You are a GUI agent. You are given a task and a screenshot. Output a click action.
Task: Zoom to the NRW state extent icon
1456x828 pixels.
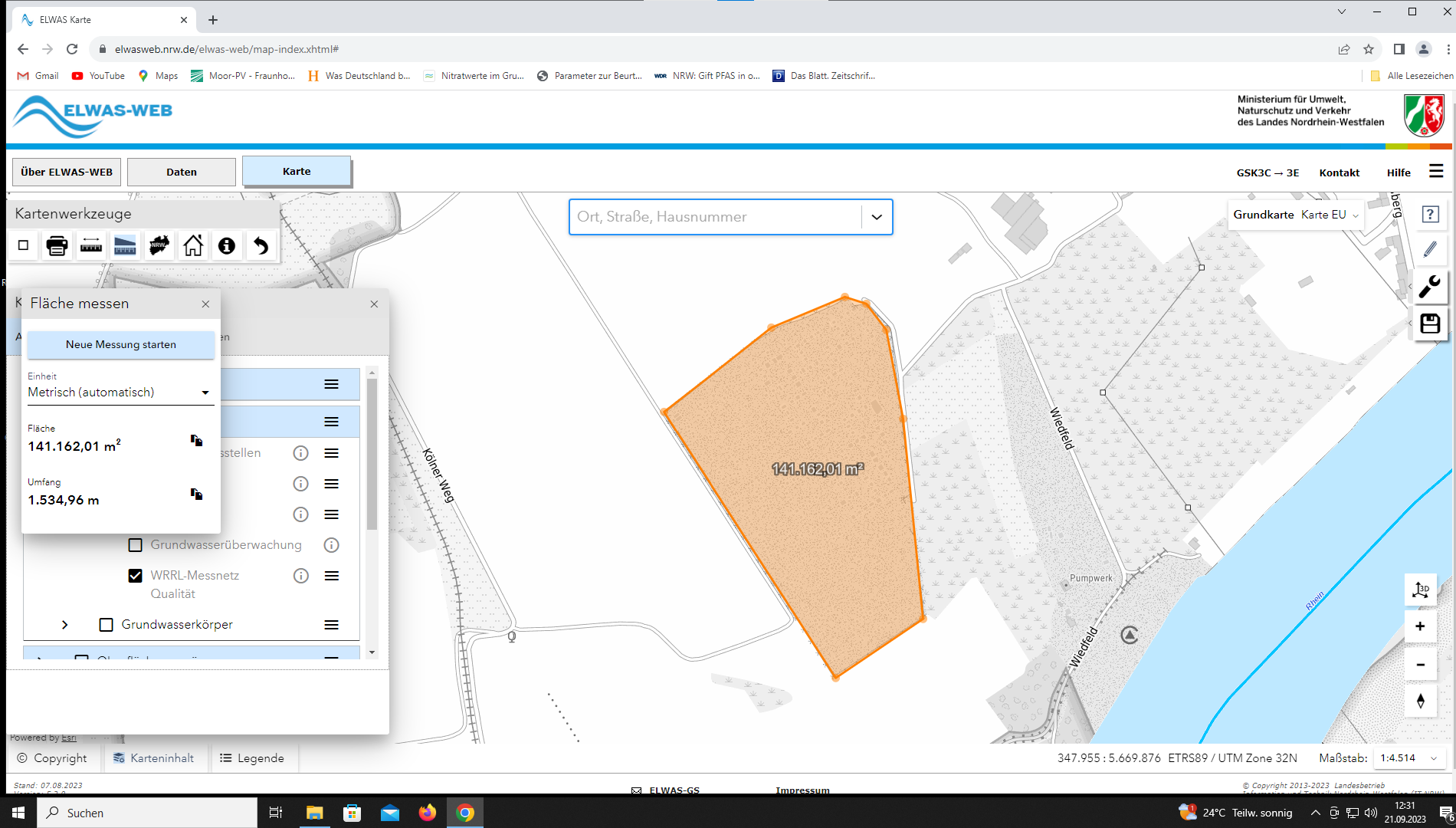[159, 246]
